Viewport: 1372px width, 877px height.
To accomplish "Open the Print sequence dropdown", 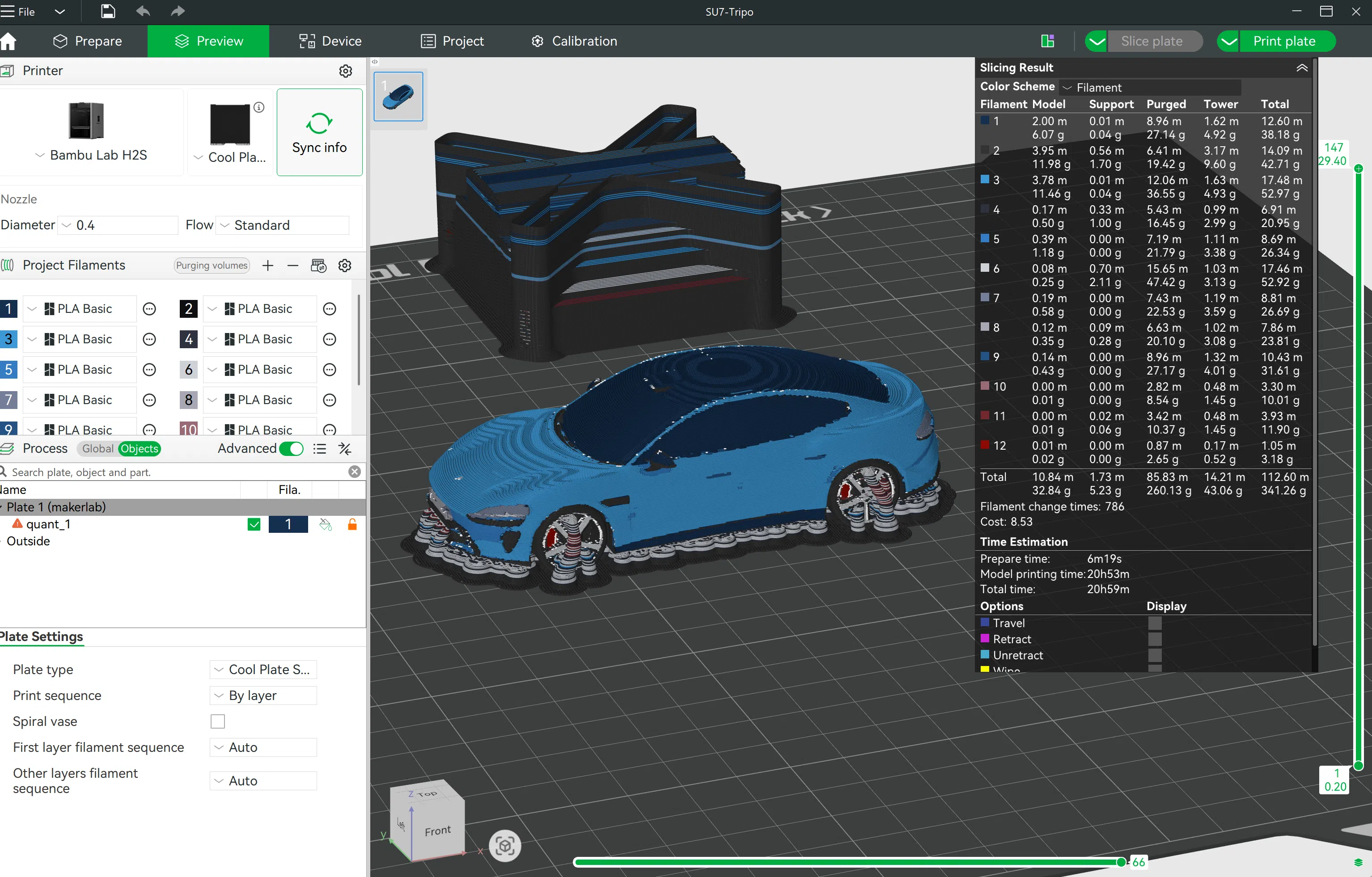I will coord(263,696).
